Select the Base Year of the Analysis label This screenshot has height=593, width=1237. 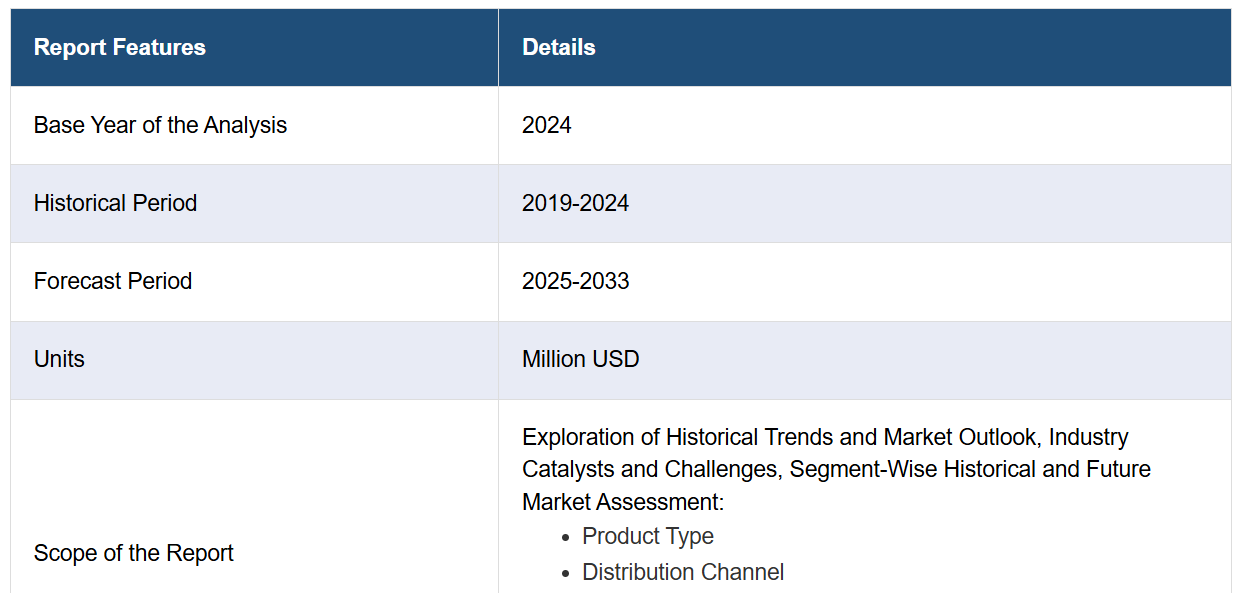[160, 125]
